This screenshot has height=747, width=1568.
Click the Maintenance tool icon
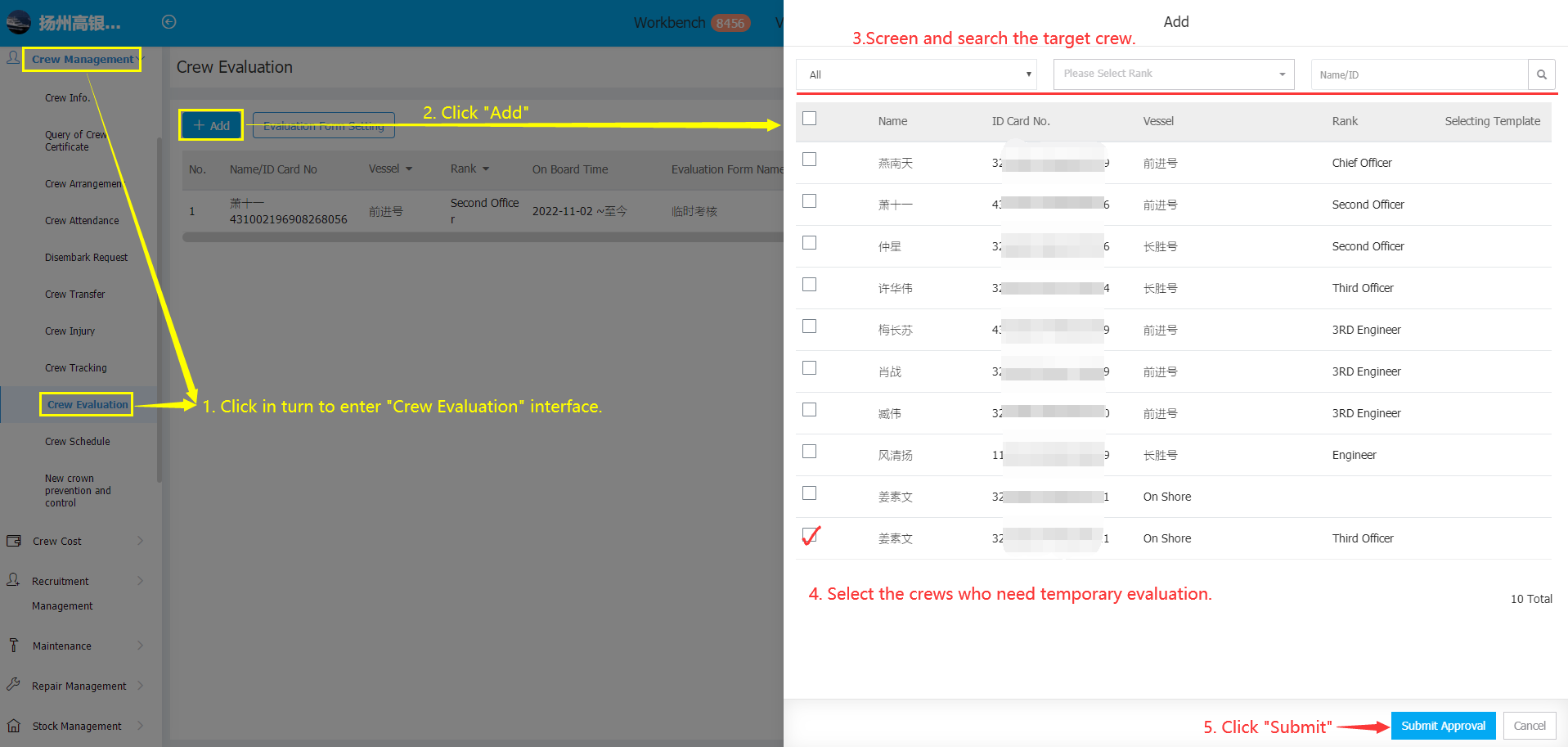[14, 646]
